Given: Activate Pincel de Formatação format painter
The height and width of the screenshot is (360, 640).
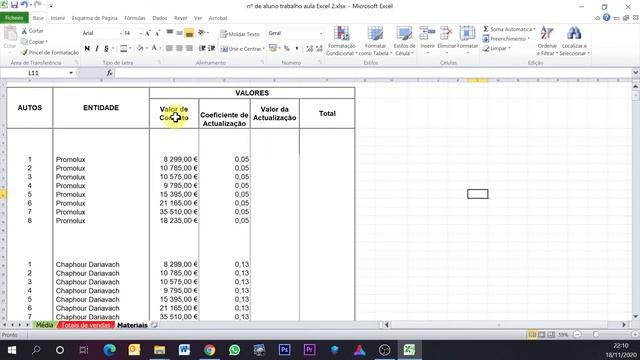Looking at the screenshot, I should 50,53.
